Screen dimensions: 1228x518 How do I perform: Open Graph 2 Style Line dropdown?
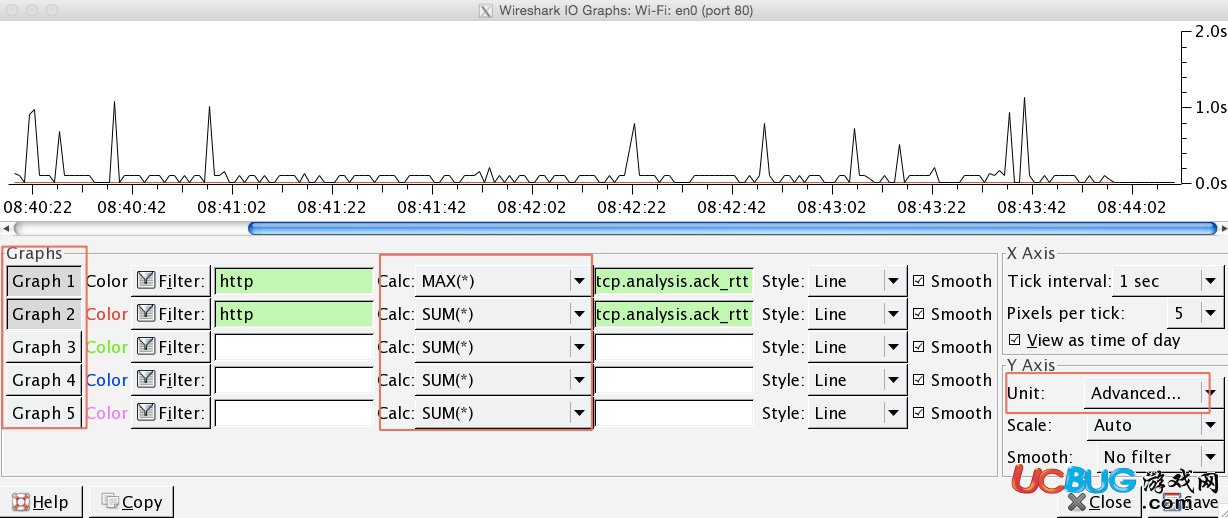point(857,314)
